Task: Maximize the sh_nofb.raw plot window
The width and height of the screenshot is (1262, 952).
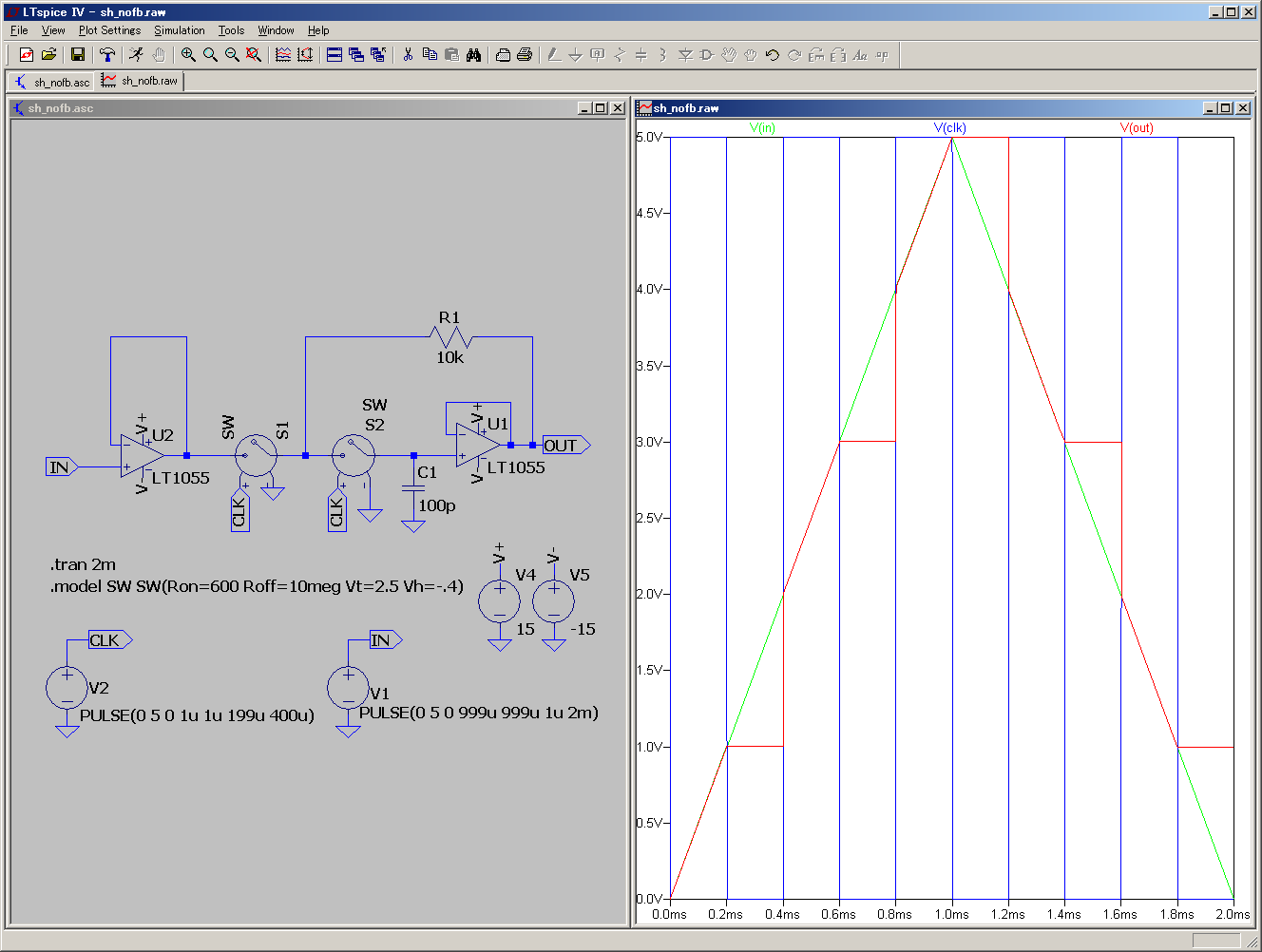Action: click(x=1226, y=108)
